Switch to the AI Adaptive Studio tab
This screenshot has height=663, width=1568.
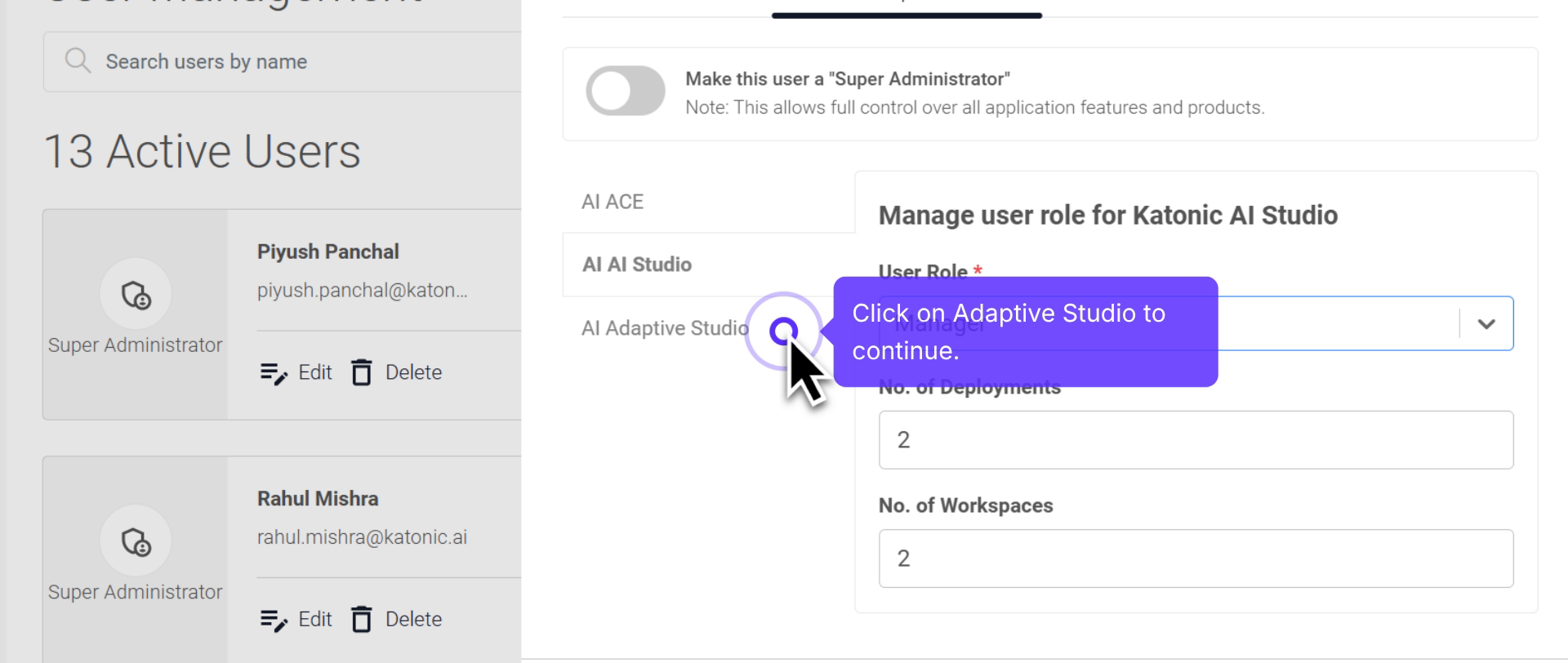(664, 328)
